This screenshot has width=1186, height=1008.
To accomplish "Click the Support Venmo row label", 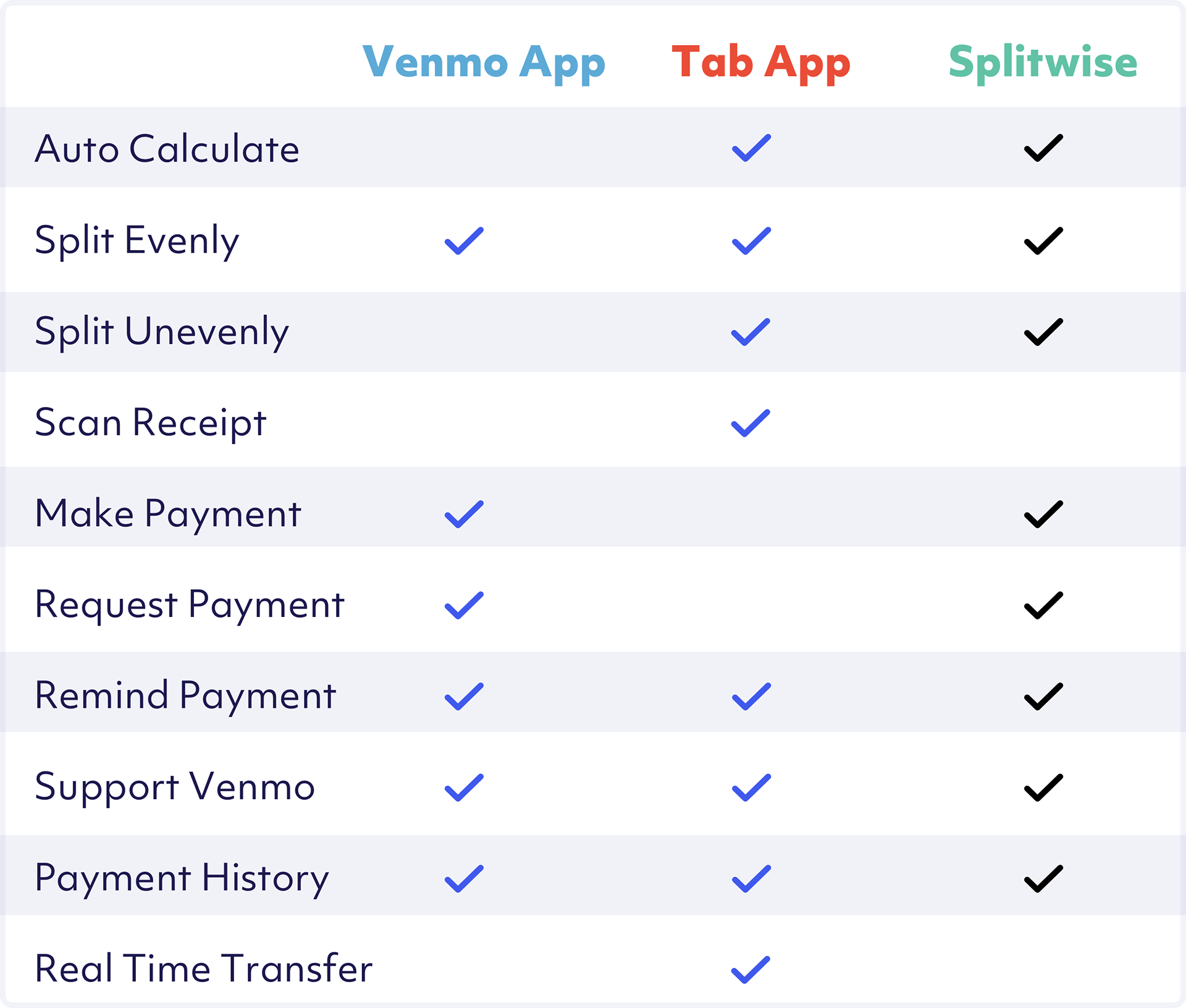I will click(175, 787).
